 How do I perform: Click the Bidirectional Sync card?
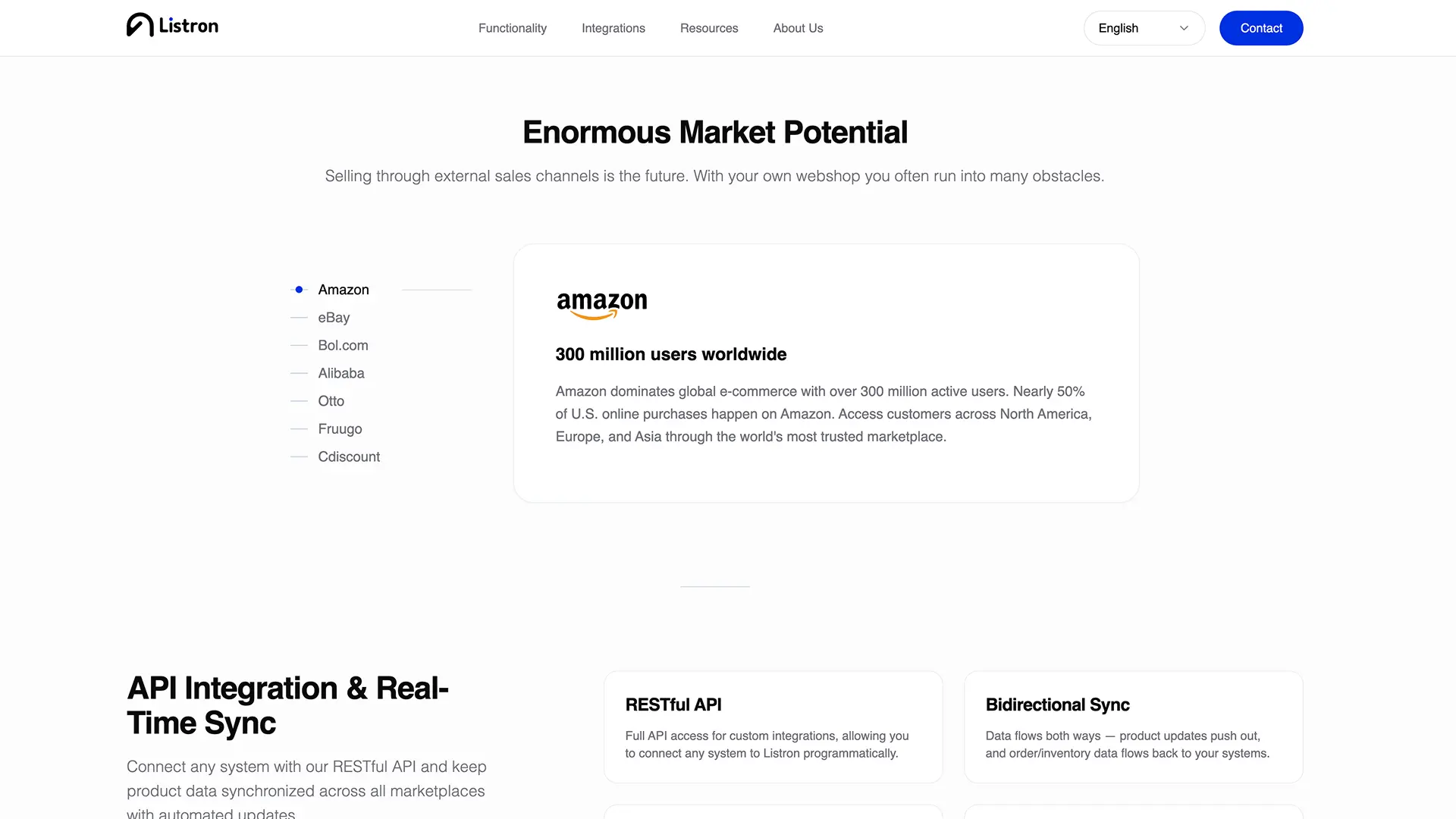point(1132,726)
